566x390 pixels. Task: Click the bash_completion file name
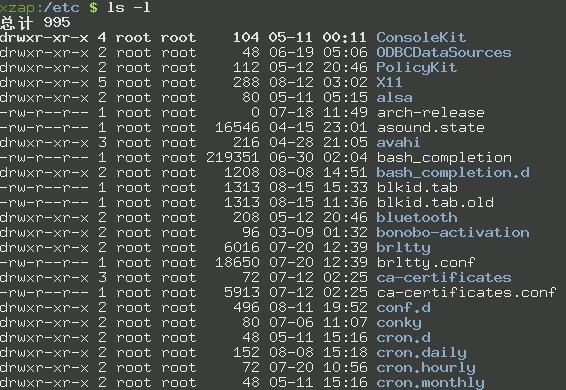444,158
